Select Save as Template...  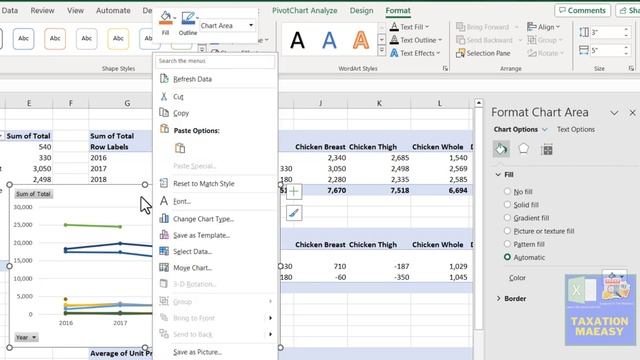[x=201, y=235]
